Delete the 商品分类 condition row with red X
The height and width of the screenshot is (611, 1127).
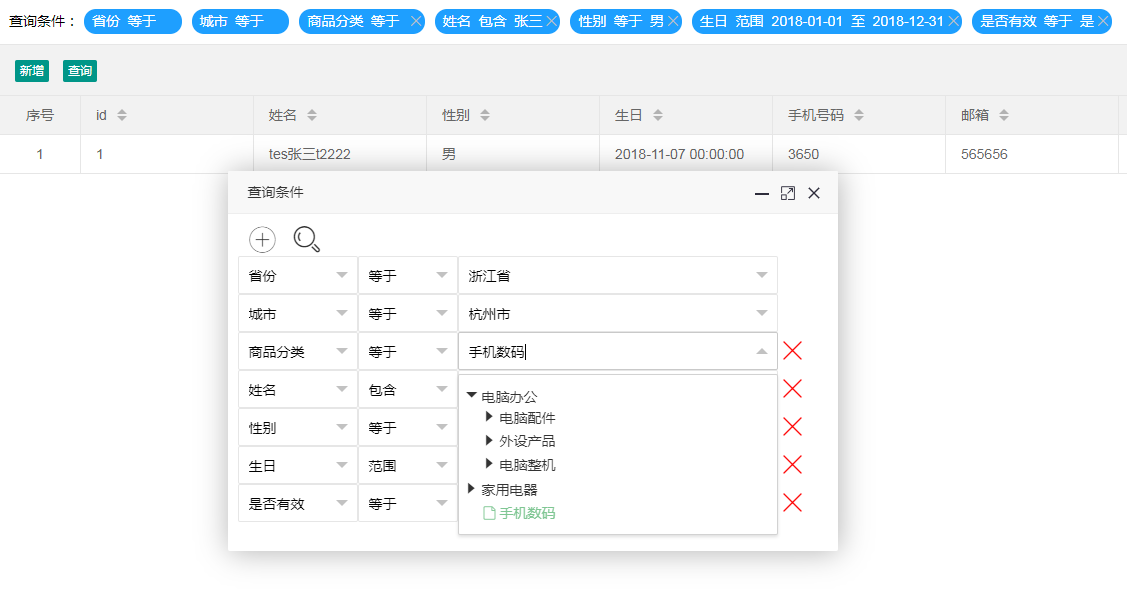[x=792, y=351]
